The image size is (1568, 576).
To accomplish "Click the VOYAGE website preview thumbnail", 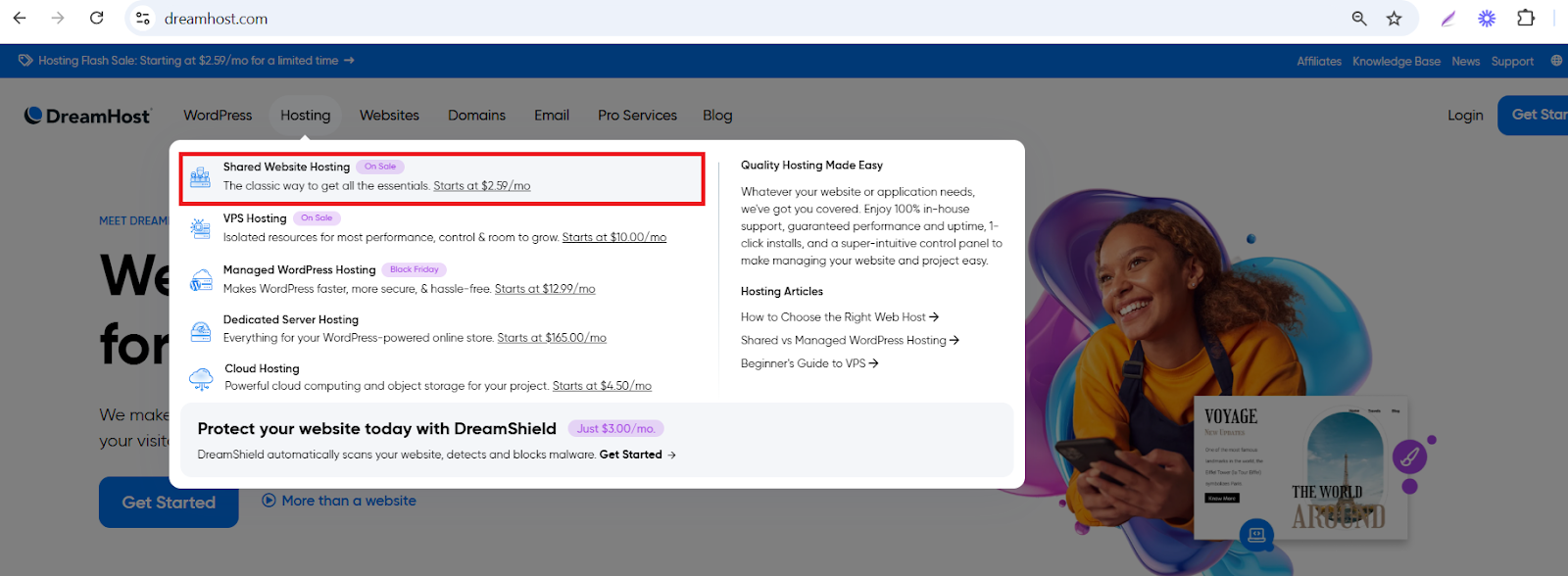I will [x=1301, y=467].
